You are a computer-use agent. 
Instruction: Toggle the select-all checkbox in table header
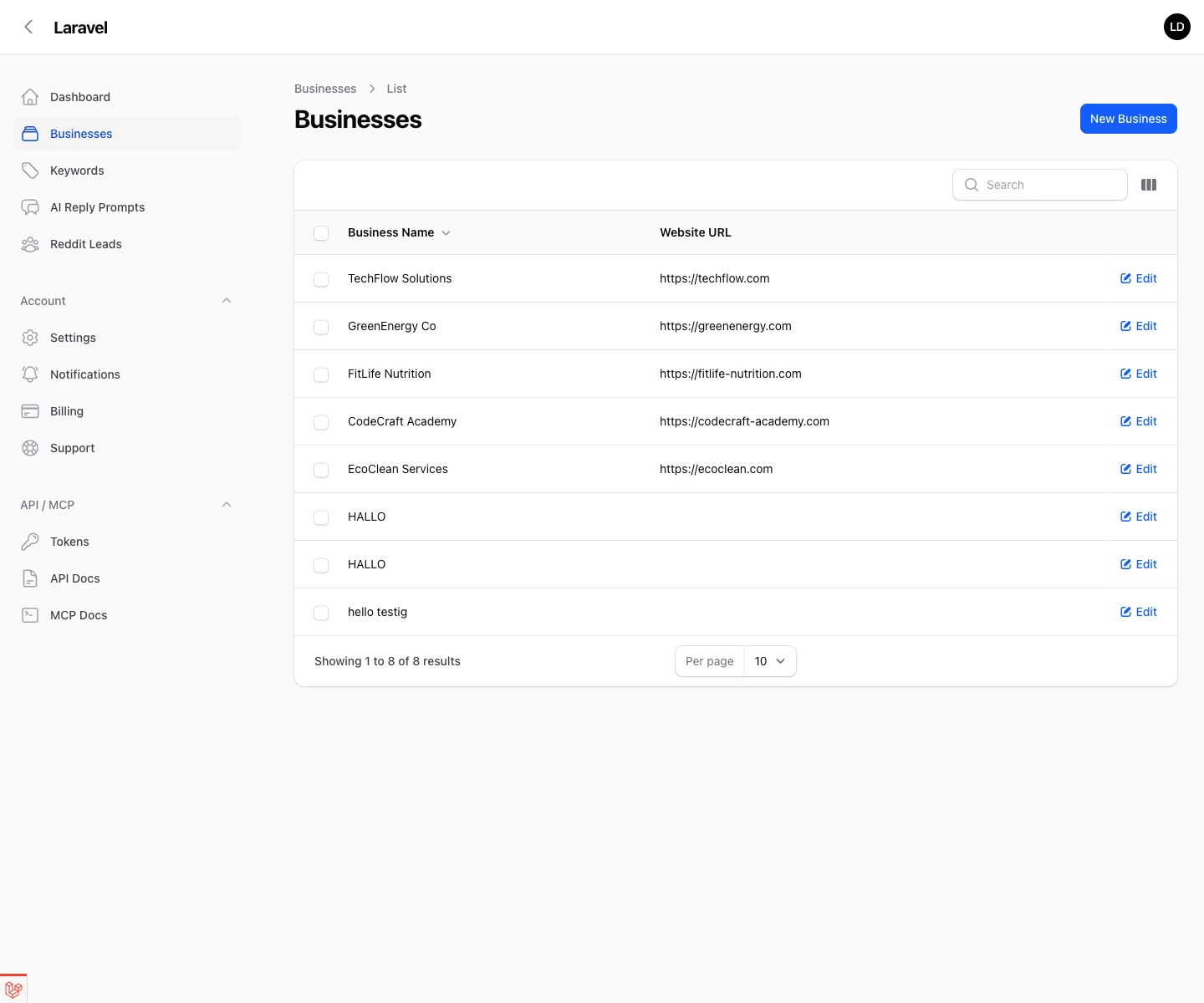pyautogui.click(x=321, y=233)
